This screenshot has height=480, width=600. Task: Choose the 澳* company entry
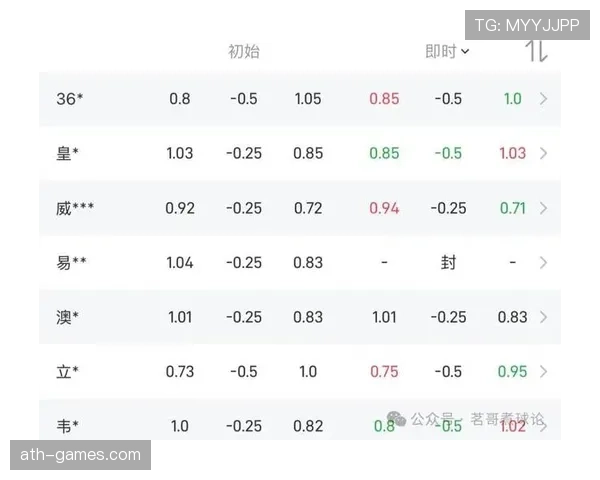point(68,318)
